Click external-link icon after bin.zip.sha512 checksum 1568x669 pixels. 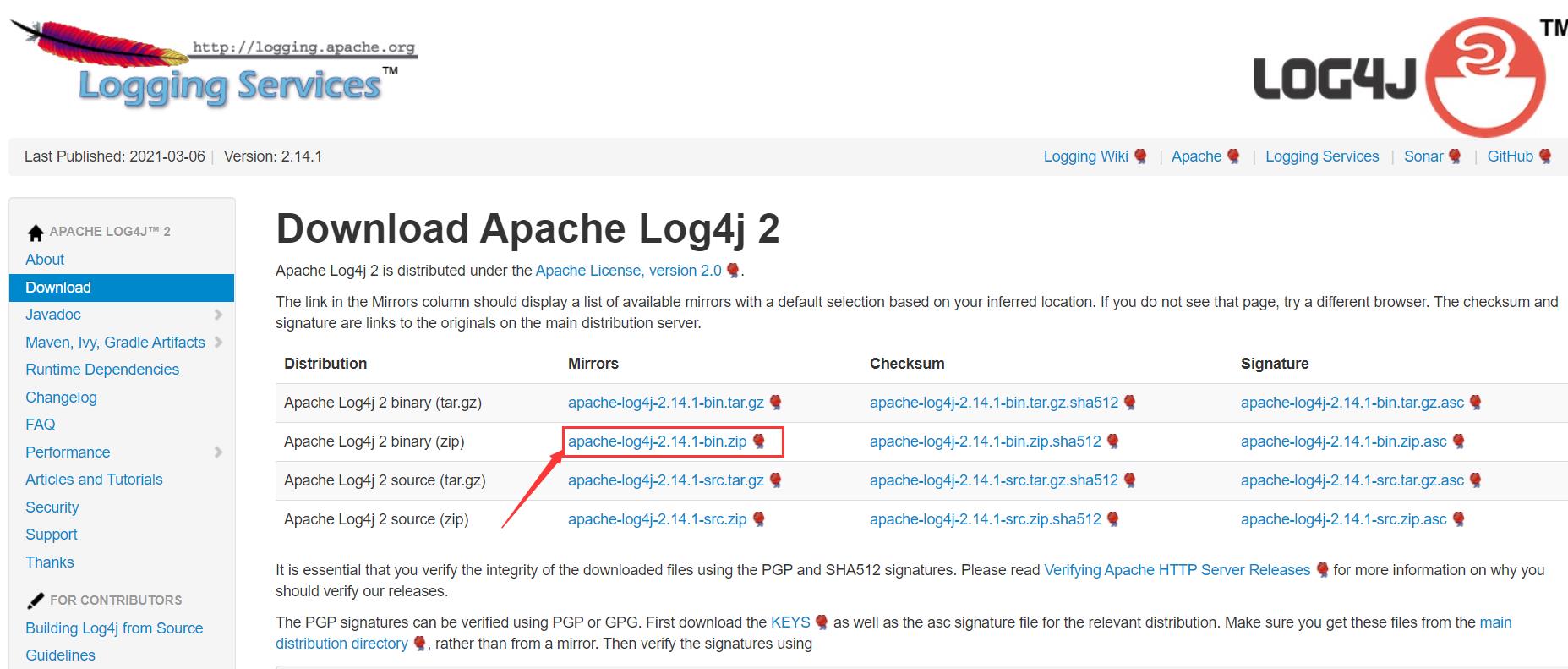point(1112,441)
